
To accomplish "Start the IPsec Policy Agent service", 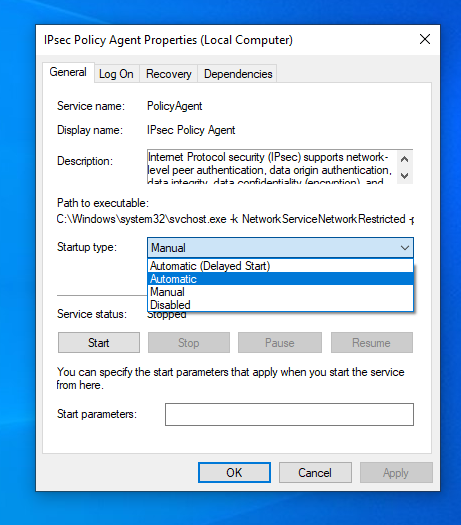I will 99,343.
